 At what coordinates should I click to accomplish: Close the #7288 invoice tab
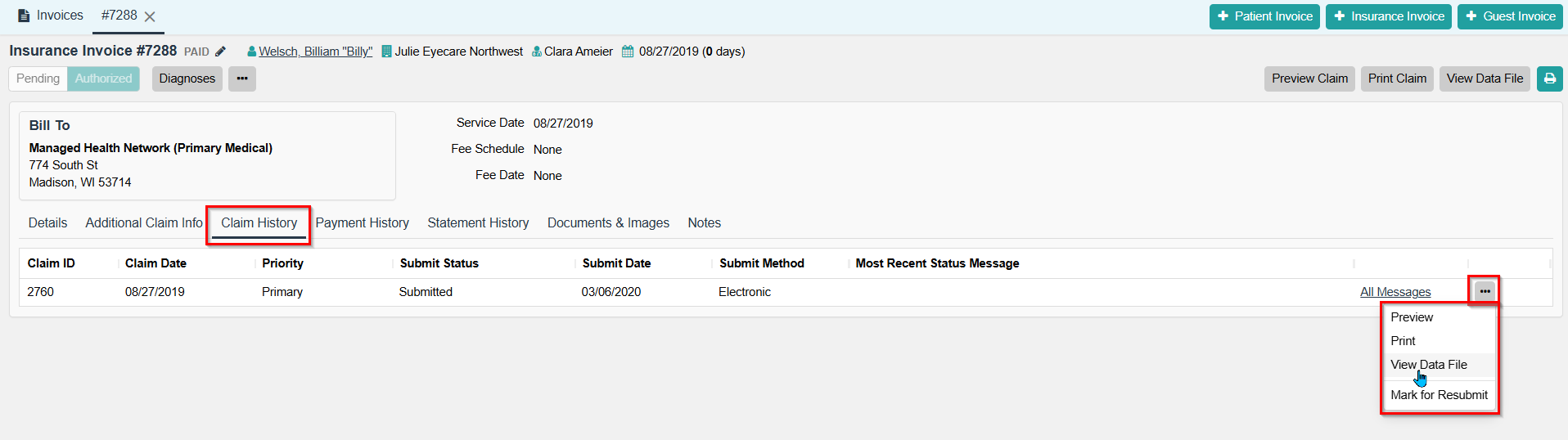pyautogui.click(x=150, y=16)
